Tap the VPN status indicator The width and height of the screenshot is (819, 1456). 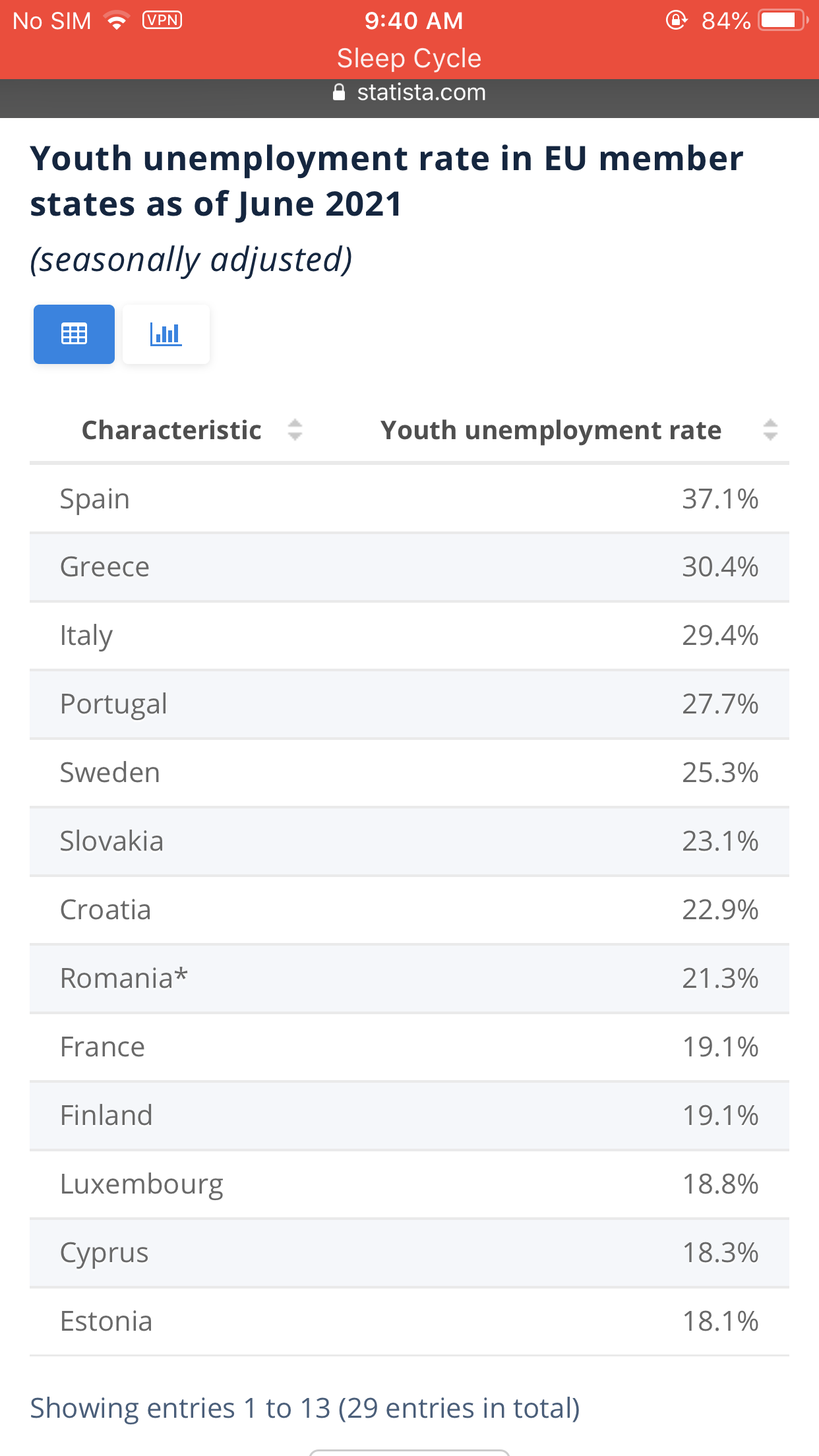click(x=162, y=20)
